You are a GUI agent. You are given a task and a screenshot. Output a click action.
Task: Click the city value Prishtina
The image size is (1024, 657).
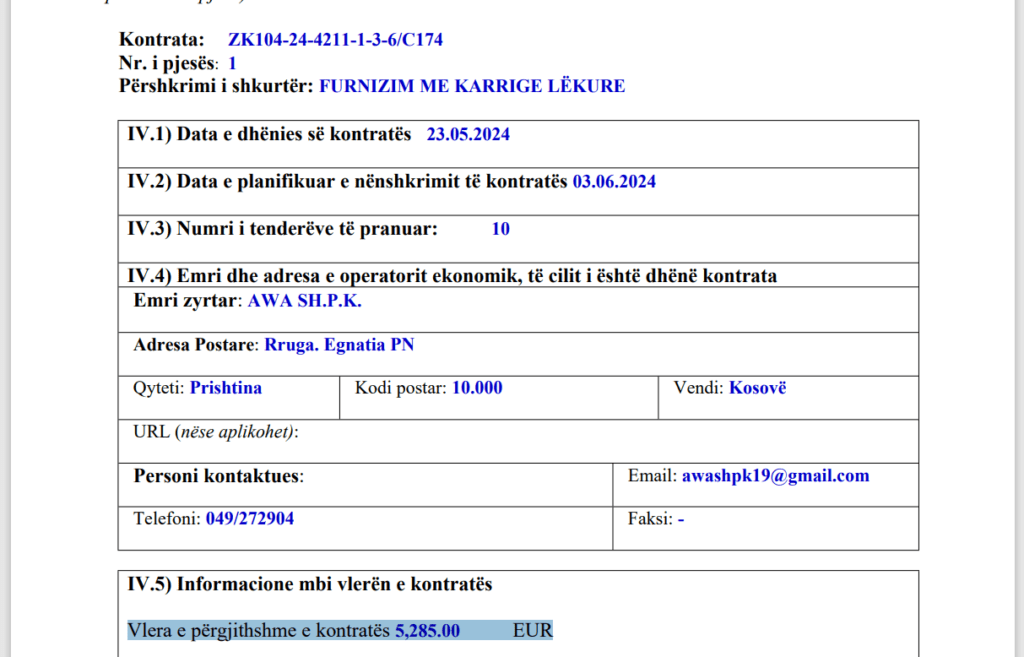point(226,387)
